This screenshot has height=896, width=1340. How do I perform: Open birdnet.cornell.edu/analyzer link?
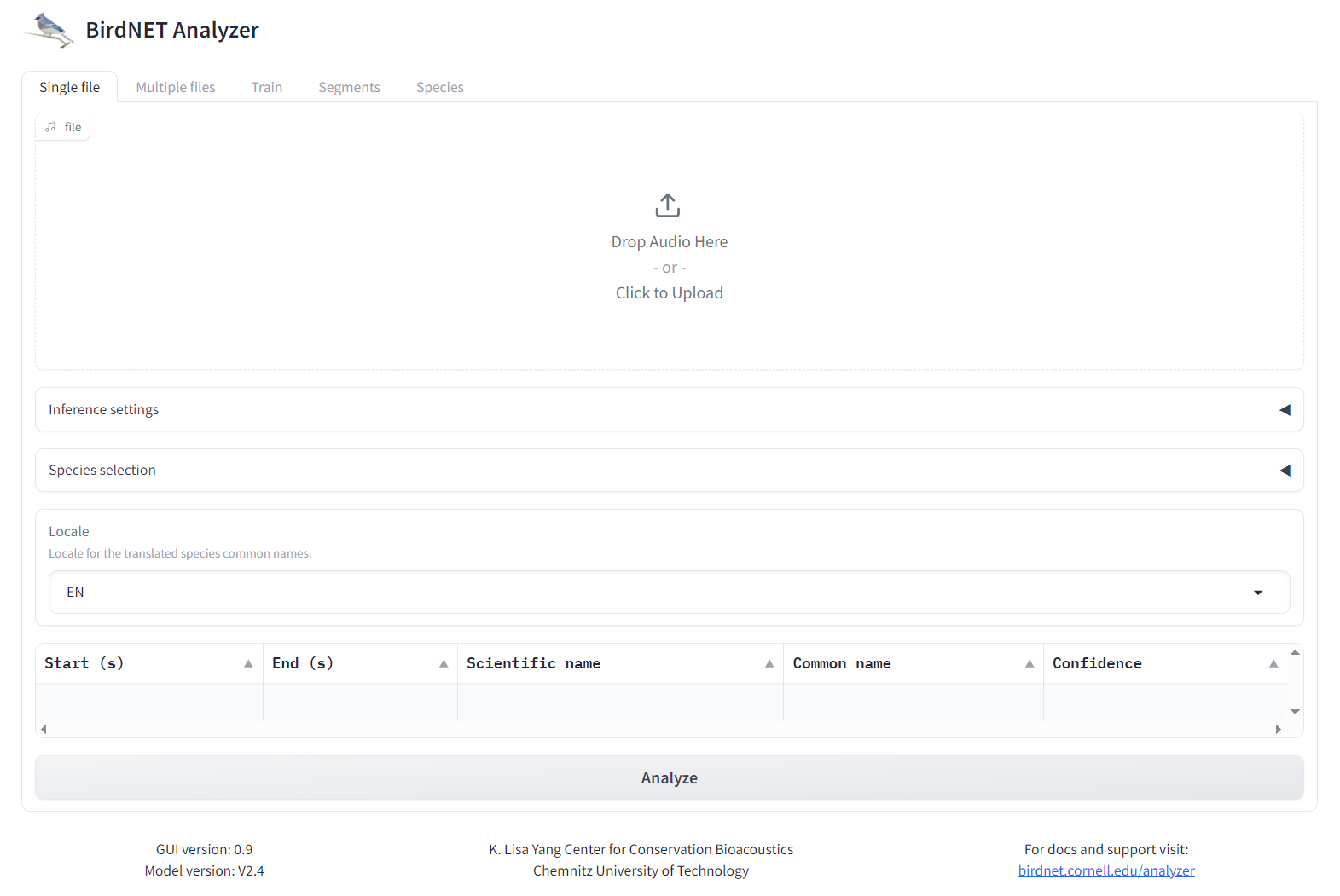tap(1106, 870)
